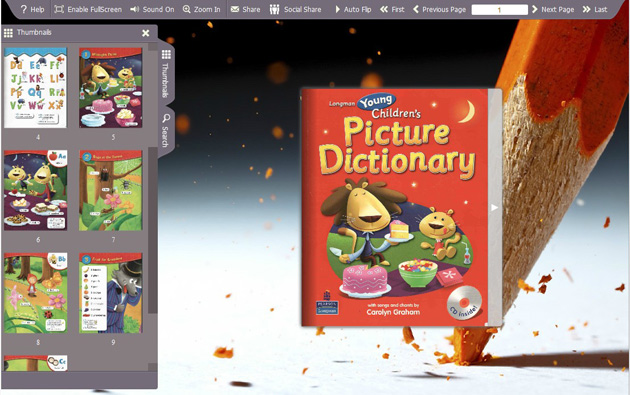Select the vertical Thumbnails side tab

[166, 74]
